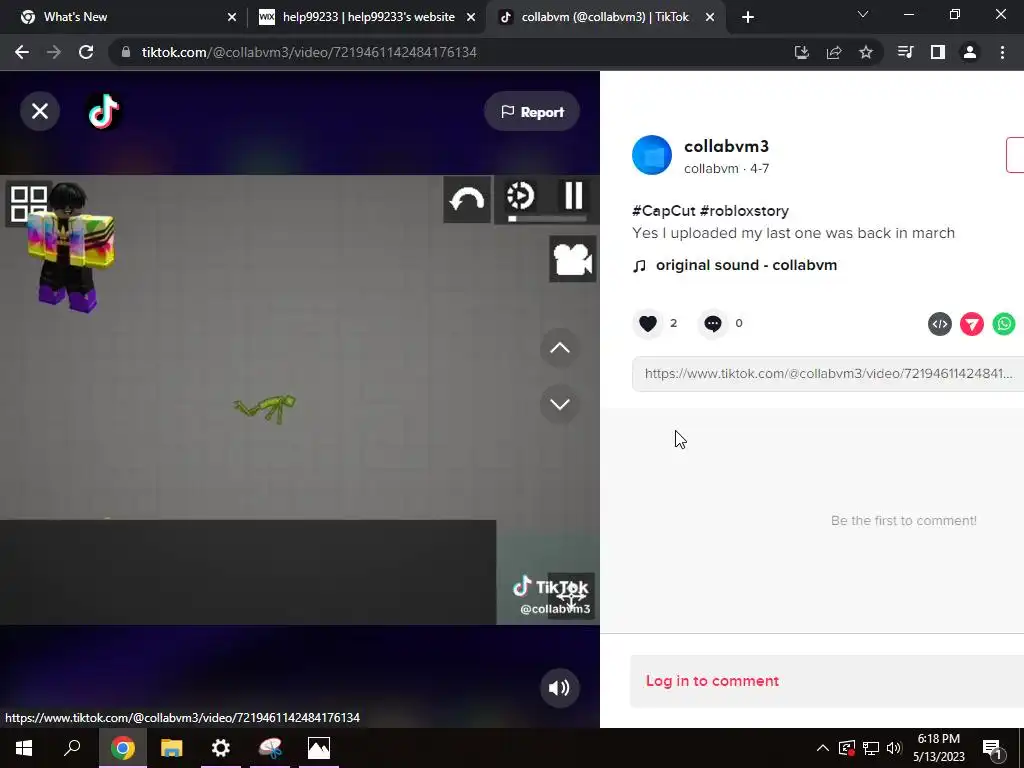Show hidden system tray icons

[823, 748]
